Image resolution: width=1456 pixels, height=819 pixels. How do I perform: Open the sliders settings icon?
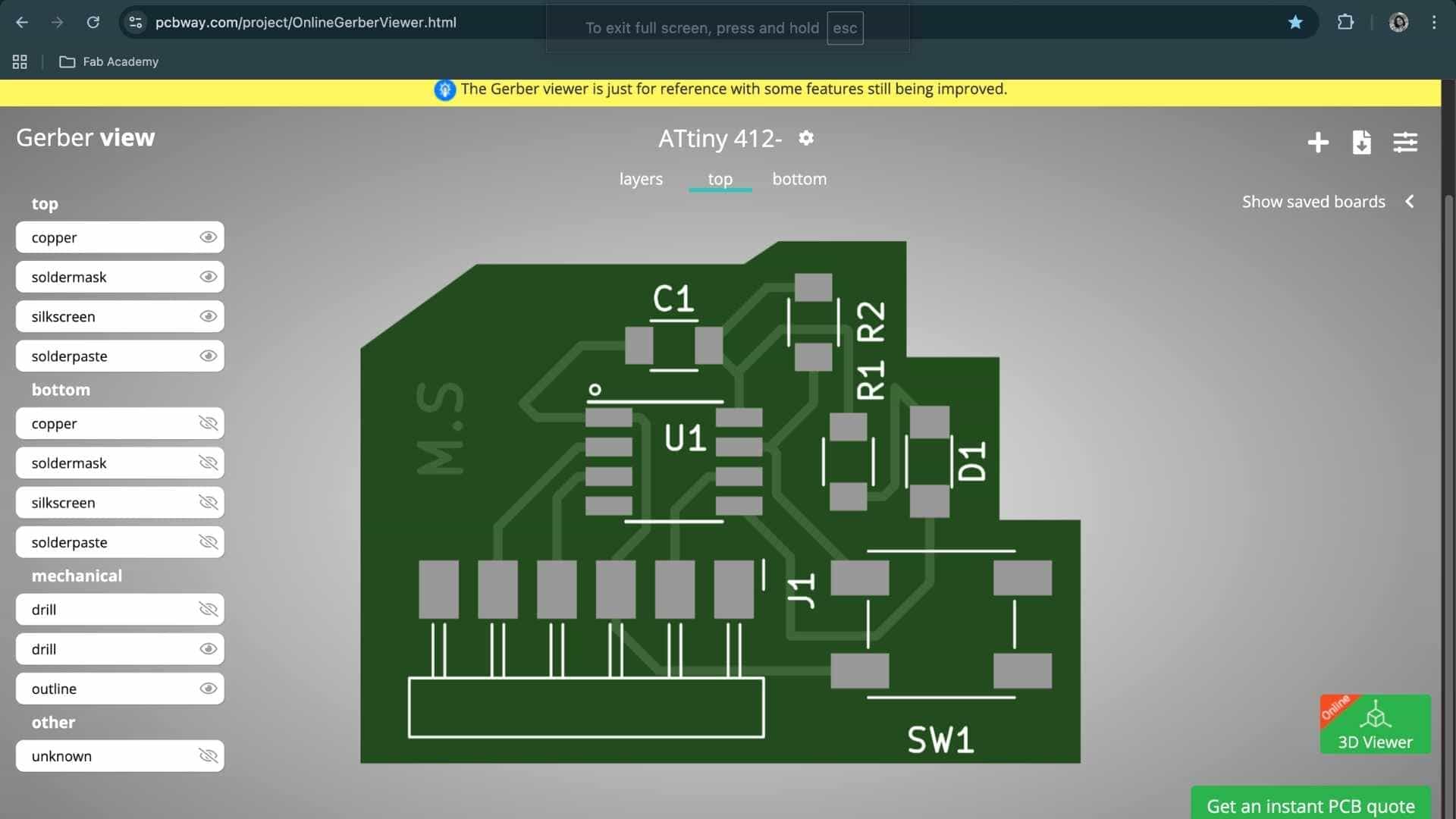pyautogui.click(x=1405, y=142)
